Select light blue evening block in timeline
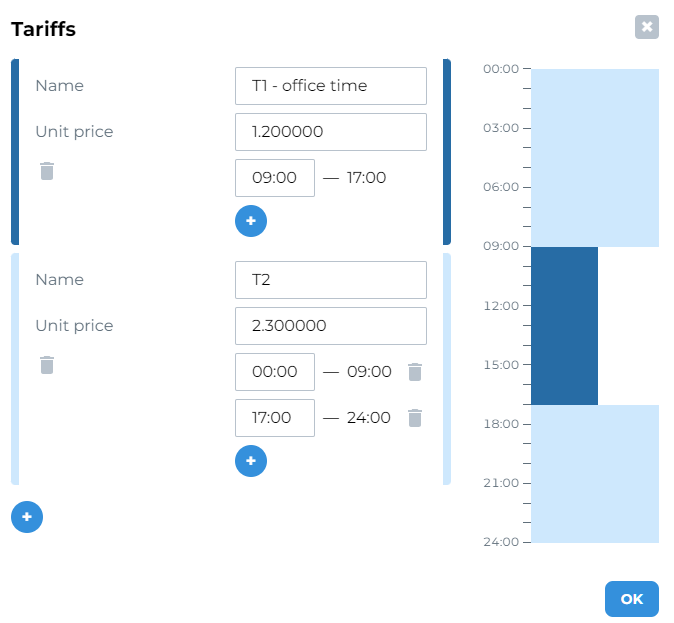The width and height of the screenshot is (674, 623). 595,474
